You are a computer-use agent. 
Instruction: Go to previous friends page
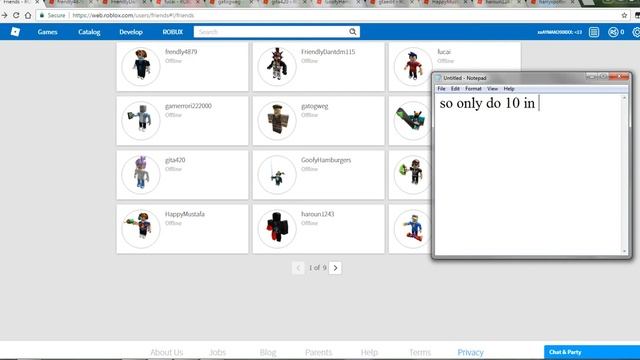click(298, 268)
